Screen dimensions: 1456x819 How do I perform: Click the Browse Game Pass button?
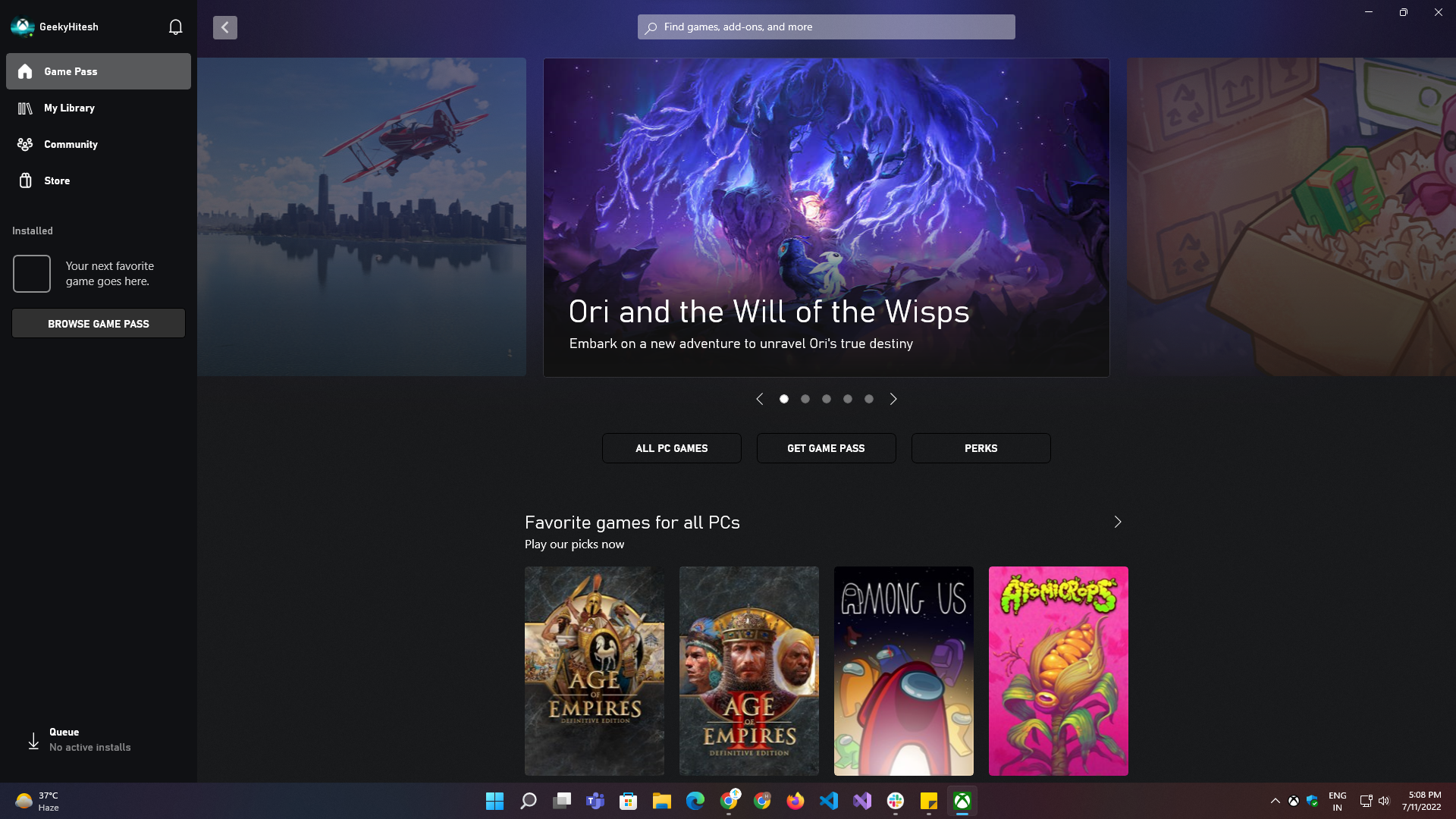(x=99, y=324)
